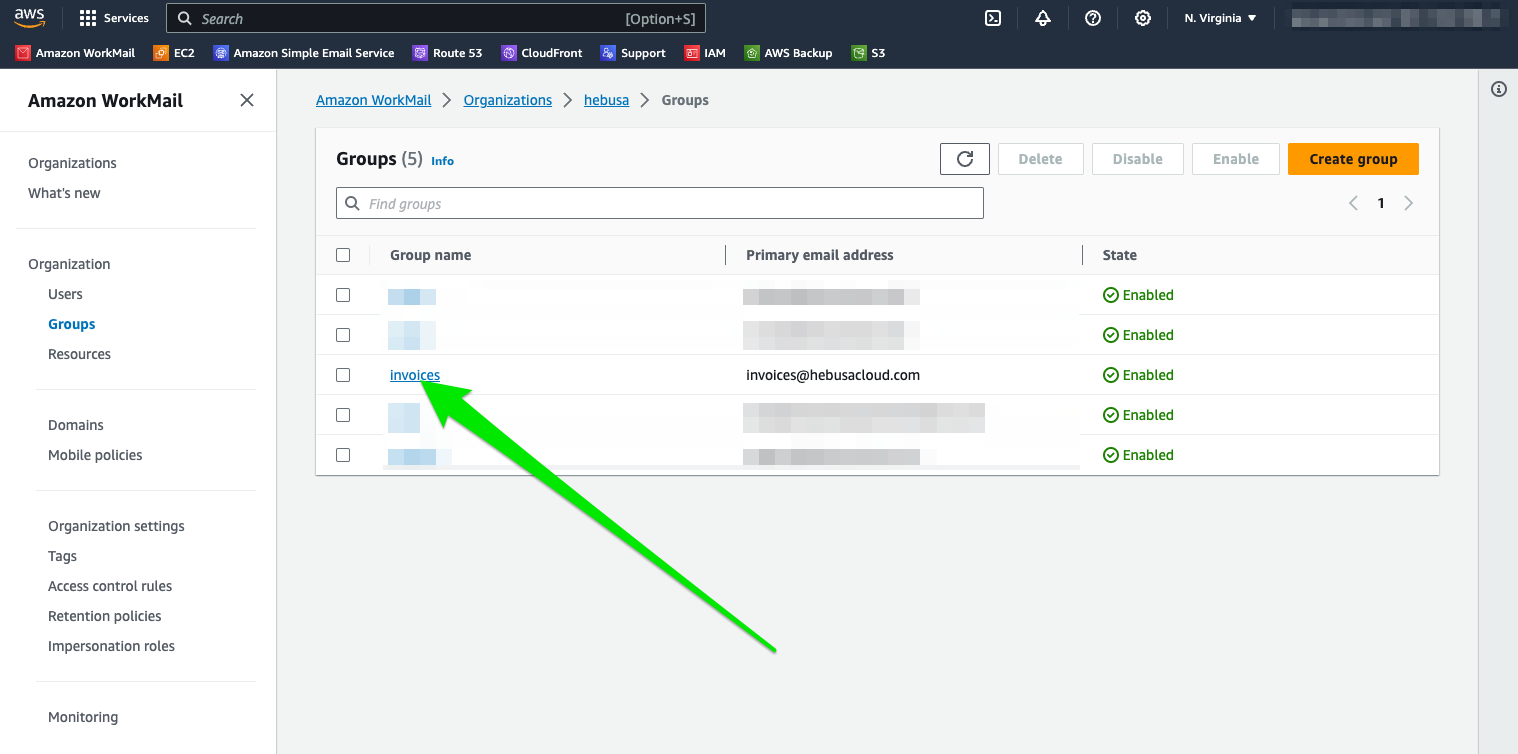Tick the checkbox for invoices group
The width and height of the screenshot is (1518, 754).
(343, 375)
